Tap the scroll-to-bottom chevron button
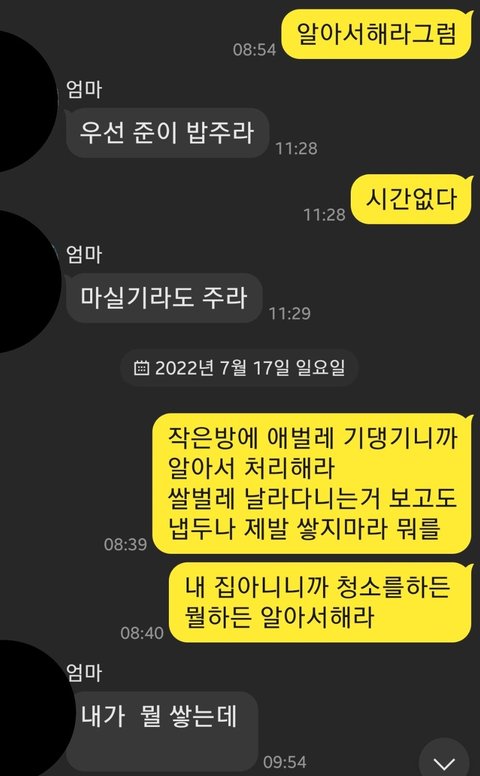This screenshot has height=776, width=480. (444, 760)
